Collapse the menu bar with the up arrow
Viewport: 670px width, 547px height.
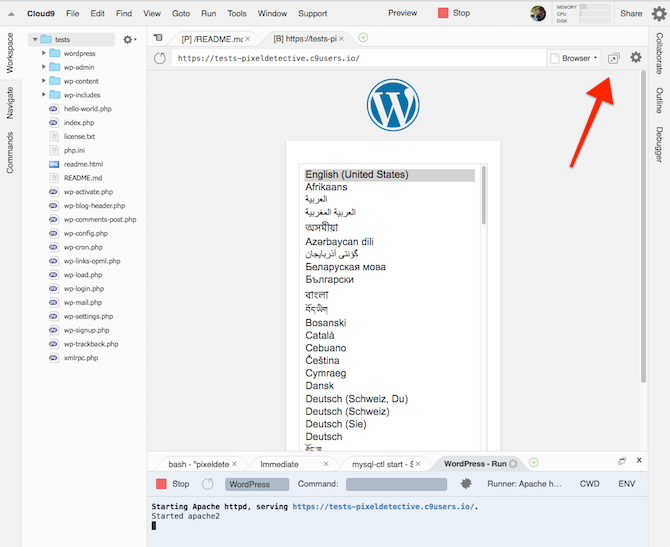point(12,14)
